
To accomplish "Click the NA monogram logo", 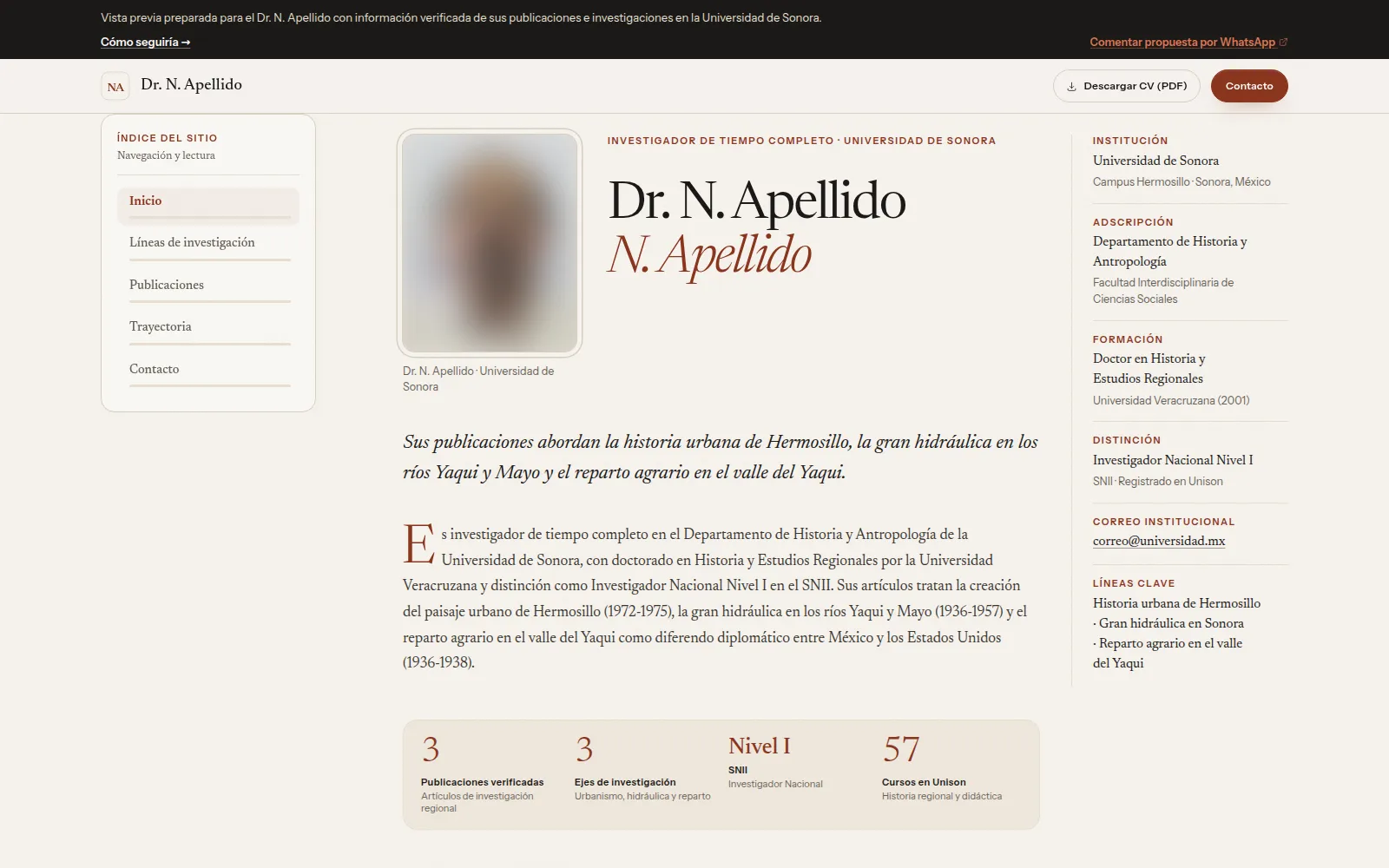I will (x=115, y=87).
